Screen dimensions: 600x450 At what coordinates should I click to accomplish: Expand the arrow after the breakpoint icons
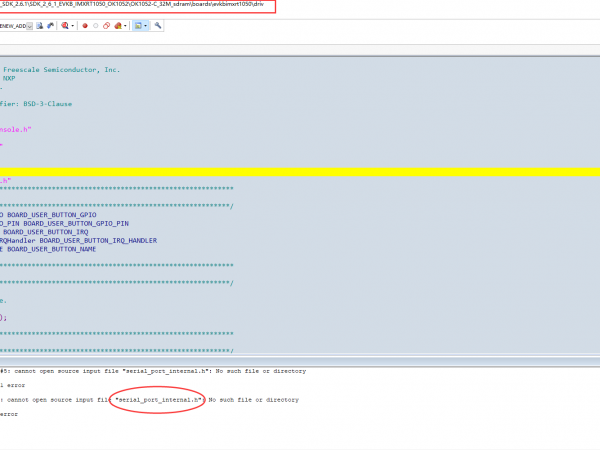point(125,26)
